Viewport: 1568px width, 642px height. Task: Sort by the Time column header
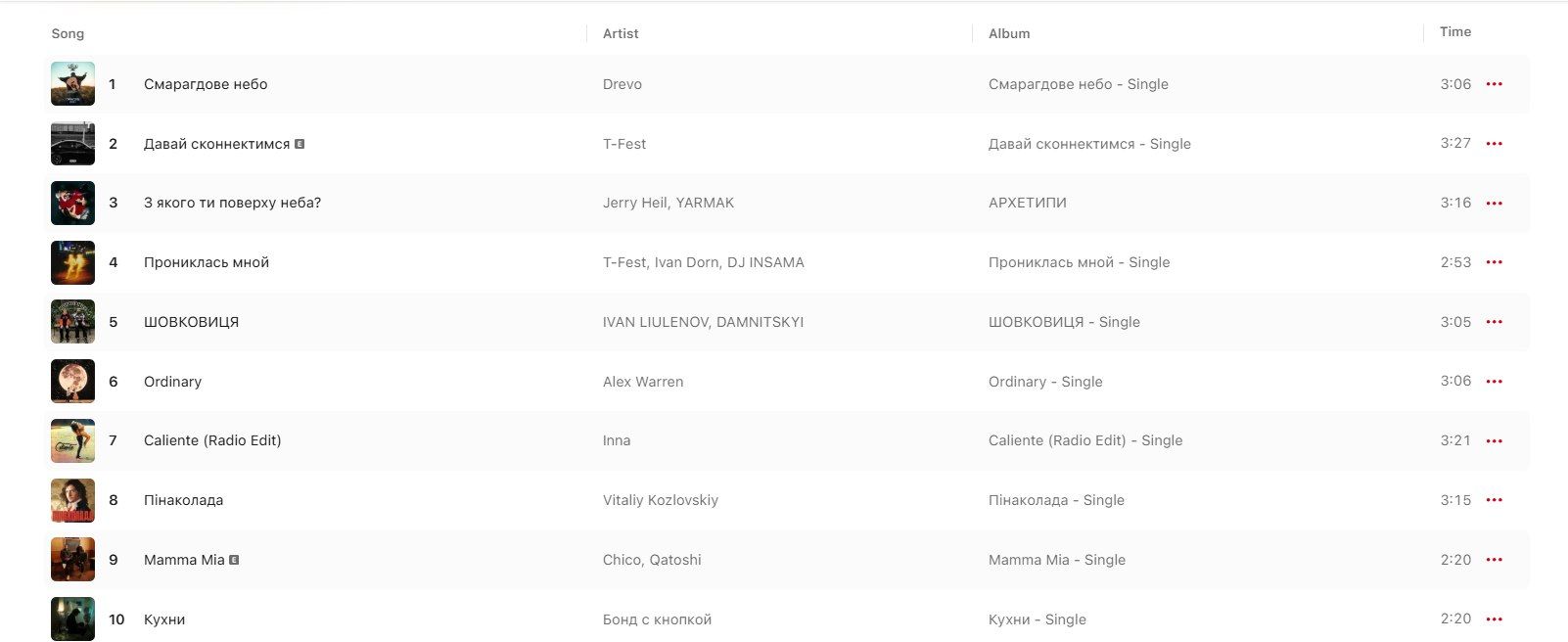click(1454, 32)
